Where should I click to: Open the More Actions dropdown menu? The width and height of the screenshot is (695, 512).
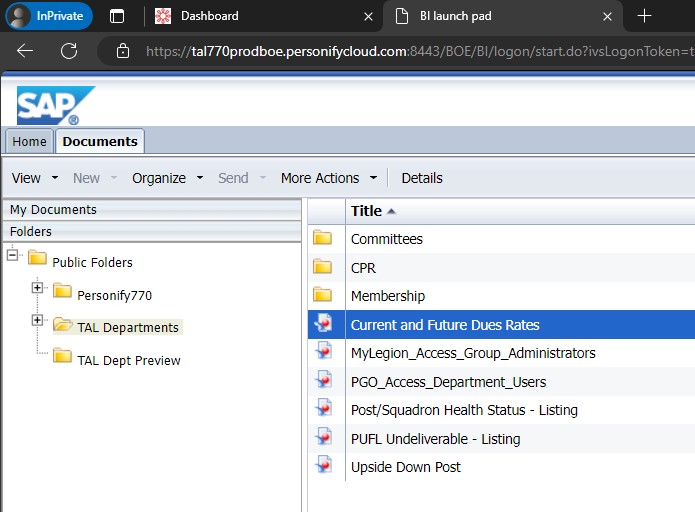click(x=329, y=178)
